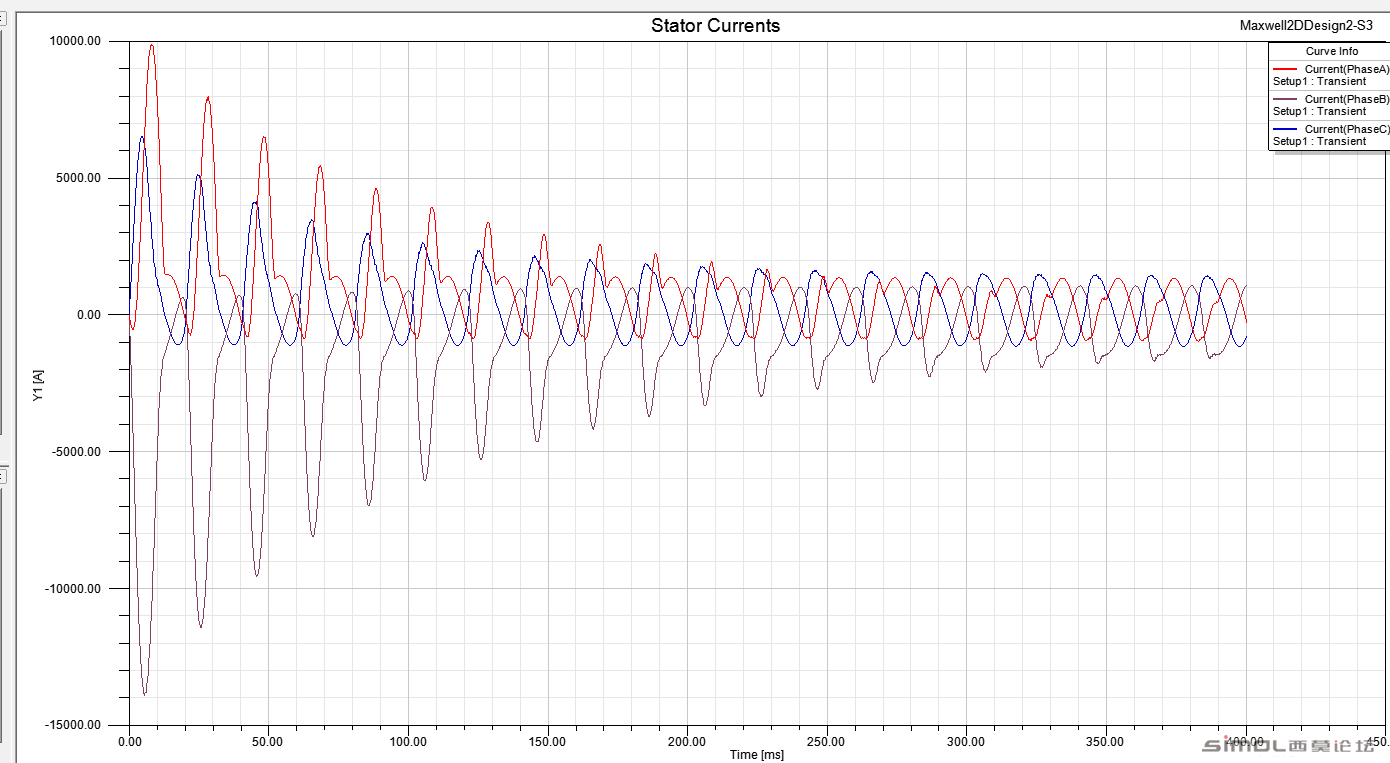Click the -10000.00 Y-axis tick value

[x=74, y=588]
